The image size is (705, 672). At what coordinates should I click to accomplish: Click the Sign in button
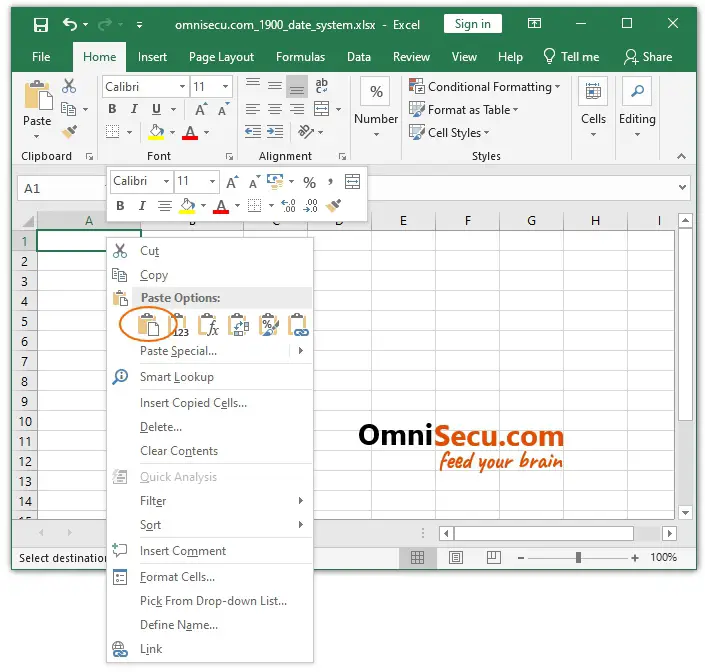tap(473, 24)
